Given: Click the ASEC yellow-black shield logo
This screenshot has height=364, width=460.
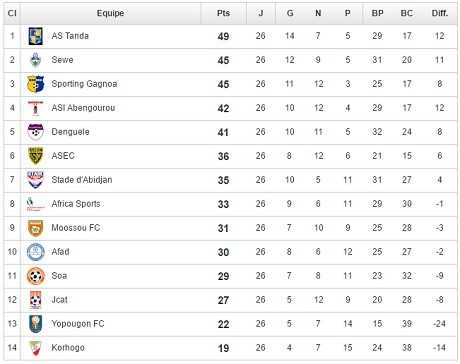Looking at the screenshot, I should tap(36, 156).
